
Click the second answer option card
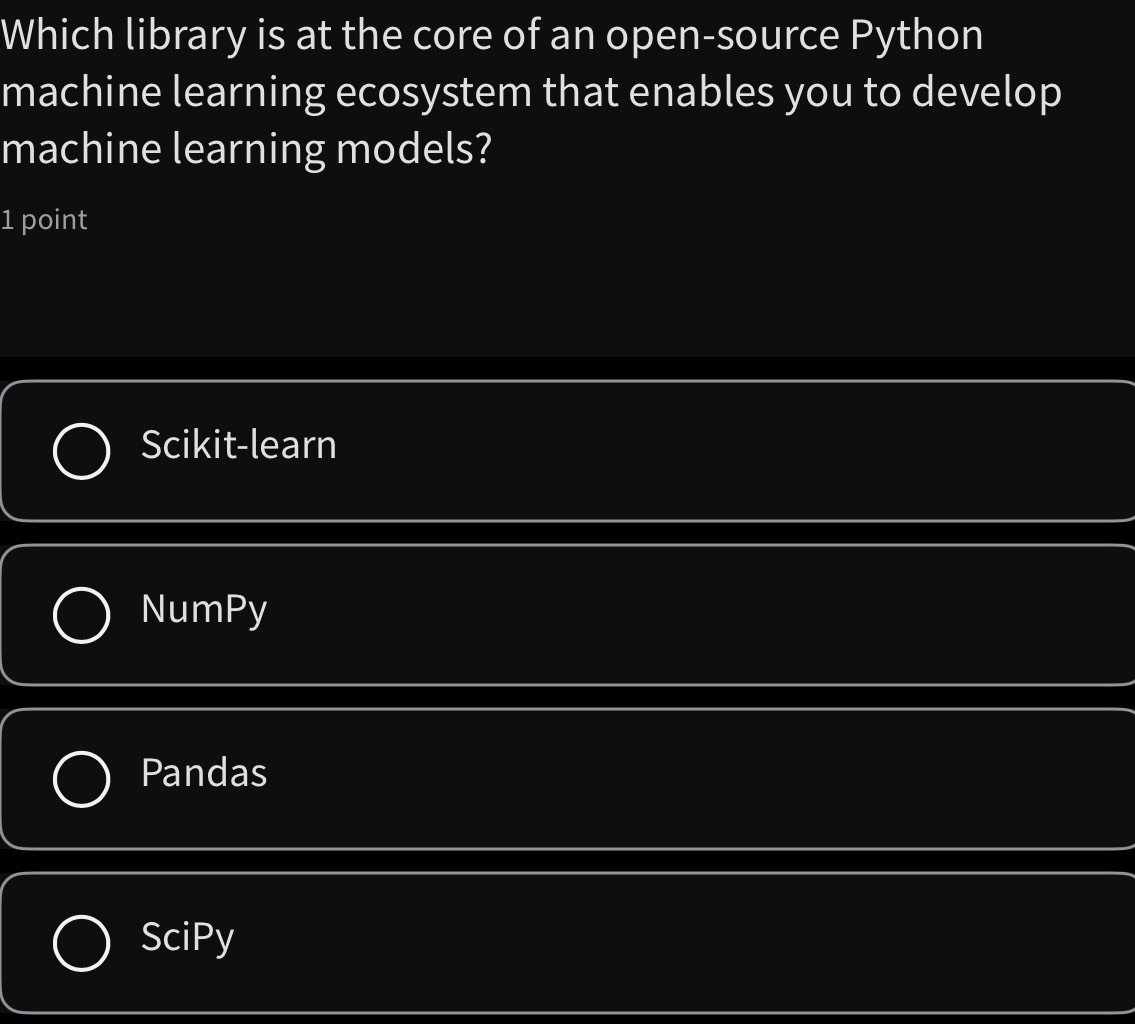567,614
